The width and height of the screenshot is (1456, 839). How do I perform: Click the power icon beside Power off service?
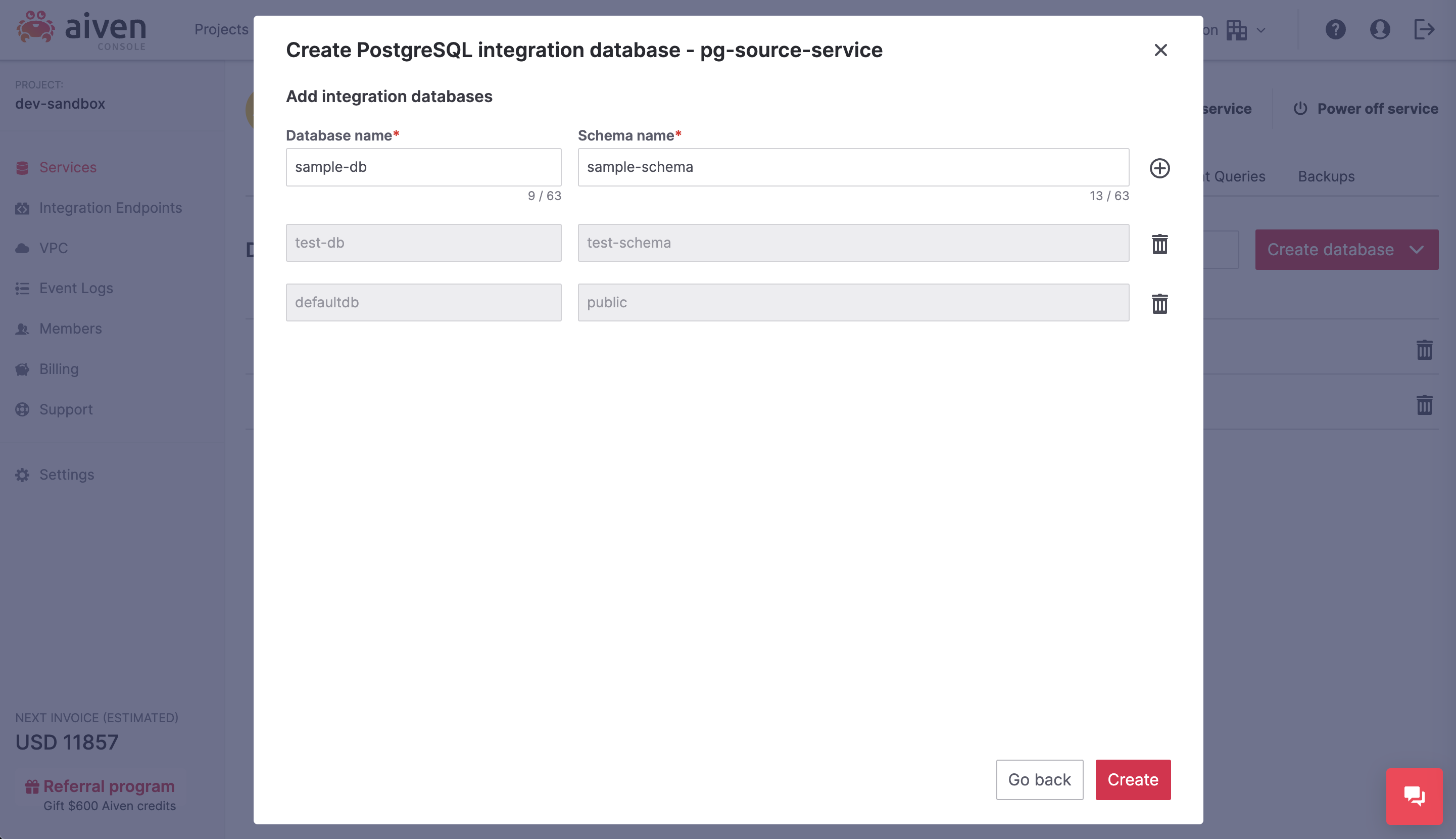click(1300, 108)
